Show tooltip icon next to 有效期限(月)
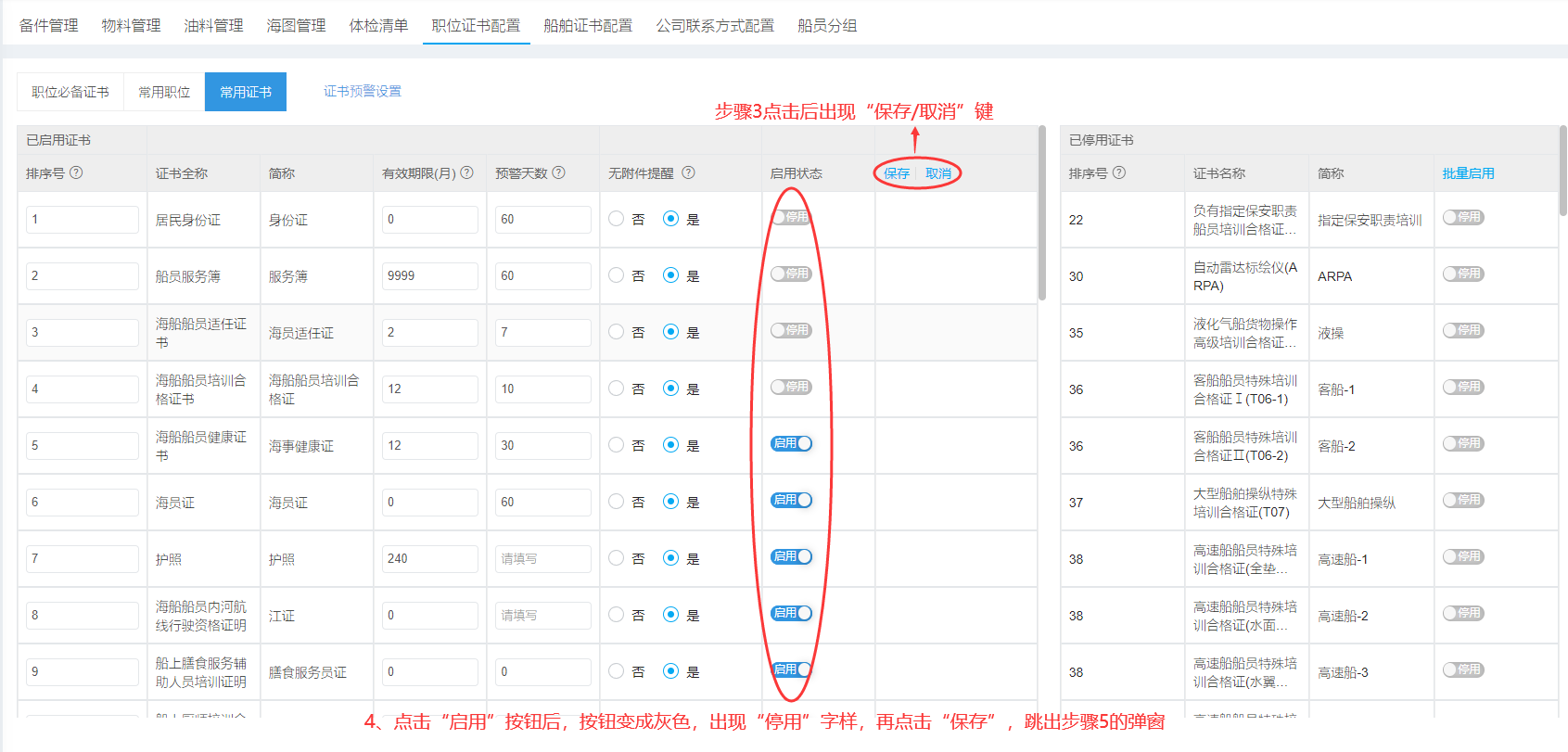The image size is (1568, 752). point(466,172)
